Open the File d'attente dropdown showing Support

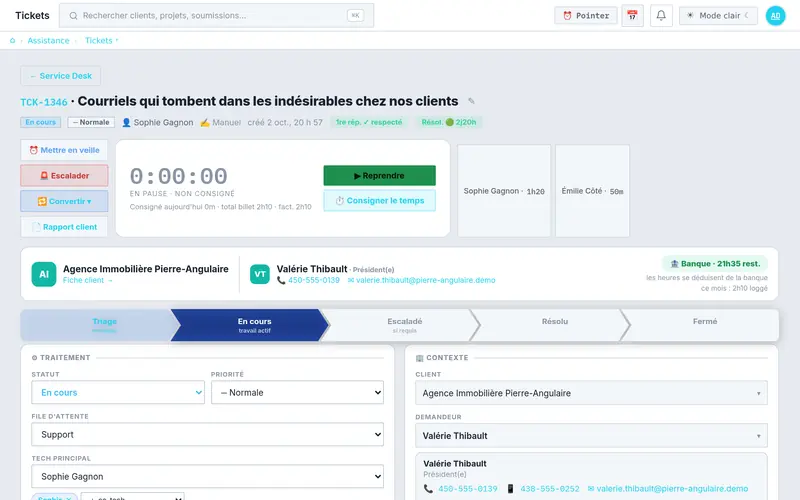tap(208, 434)
